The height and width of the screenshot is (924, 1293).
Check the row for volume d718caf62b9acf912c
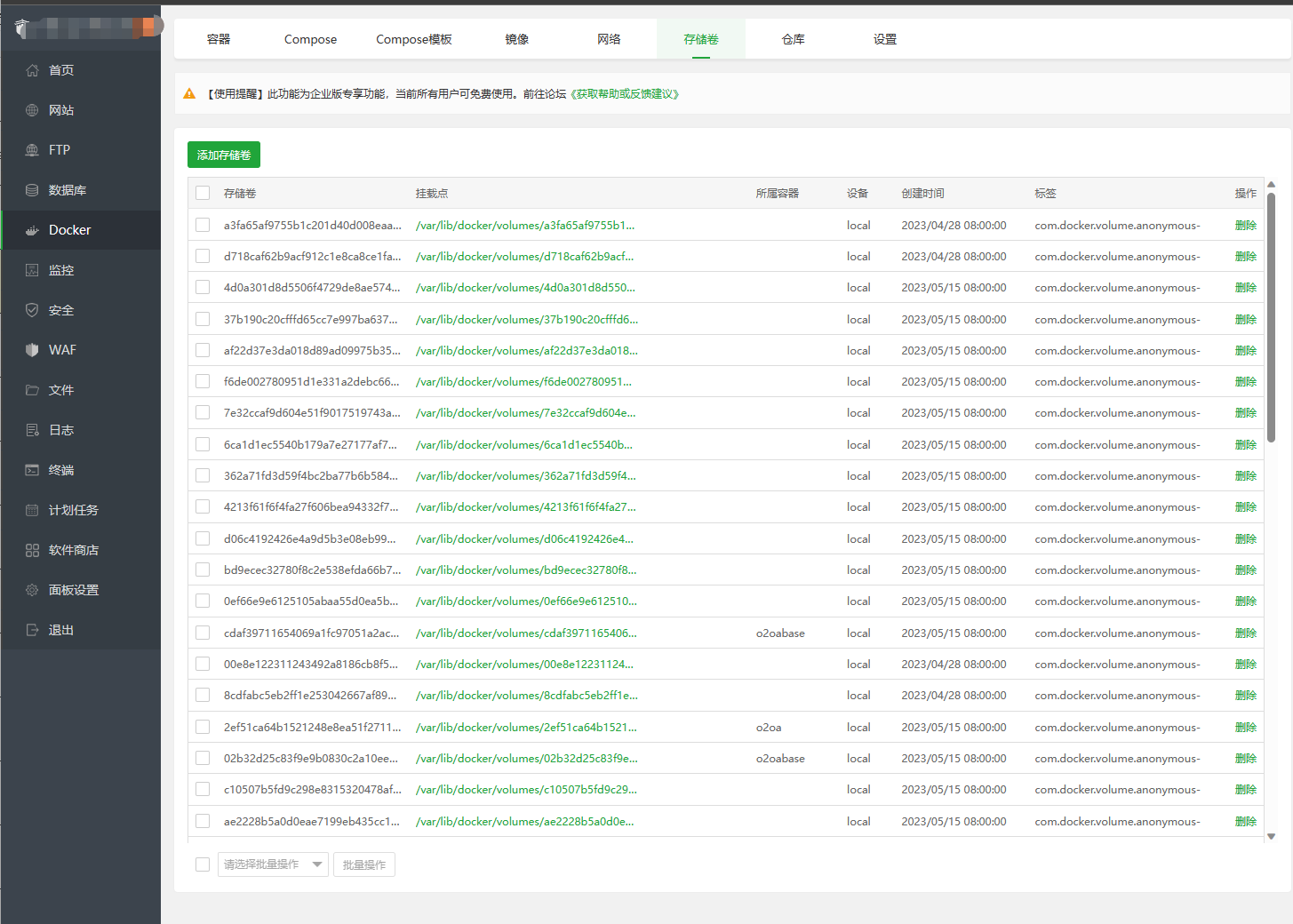point(203,256)
